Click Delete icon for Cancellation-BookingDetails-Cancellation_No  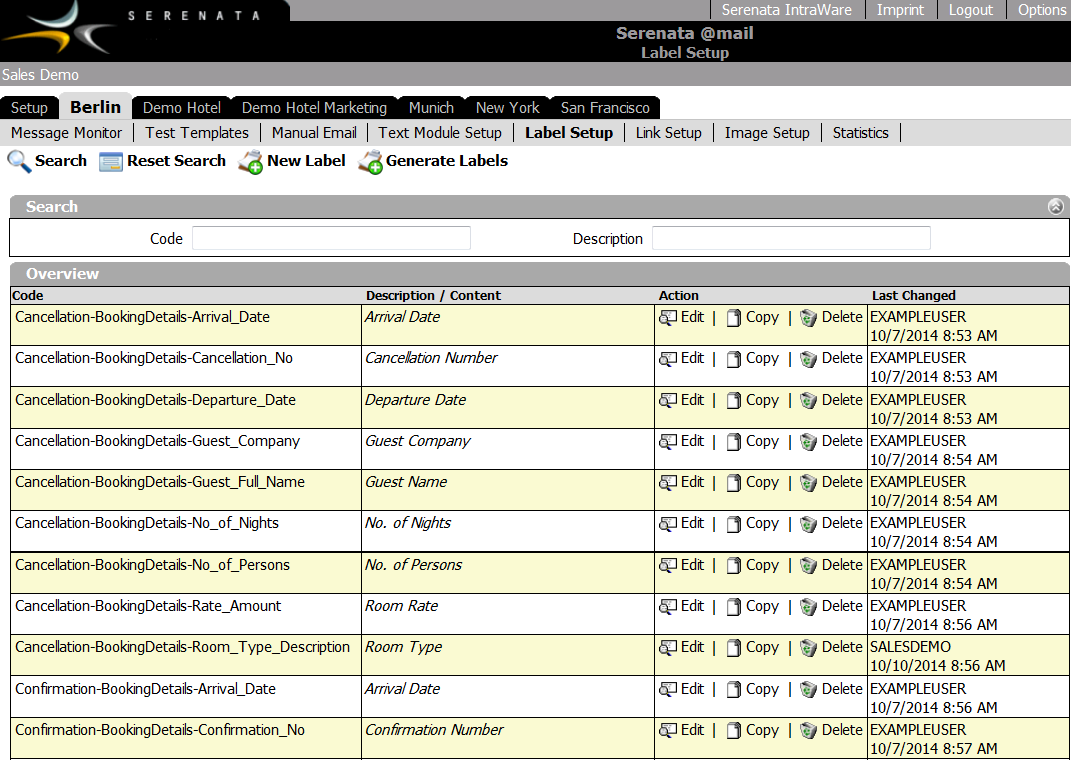808,359
